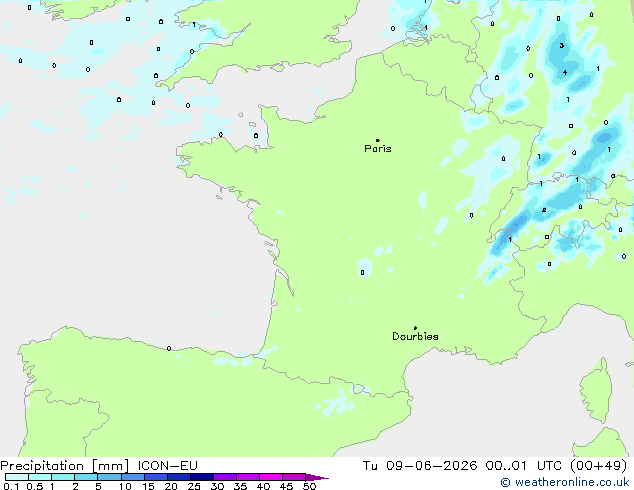
Task: Pick the 40–45 mm magenta legend swatch
Action: tap(271, 477)
